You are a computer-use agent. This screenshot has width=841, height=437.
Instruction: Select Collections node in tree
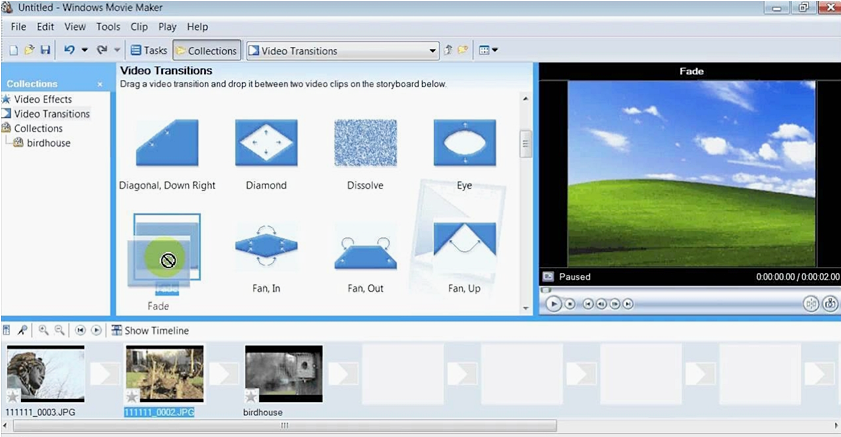[38, 128]
